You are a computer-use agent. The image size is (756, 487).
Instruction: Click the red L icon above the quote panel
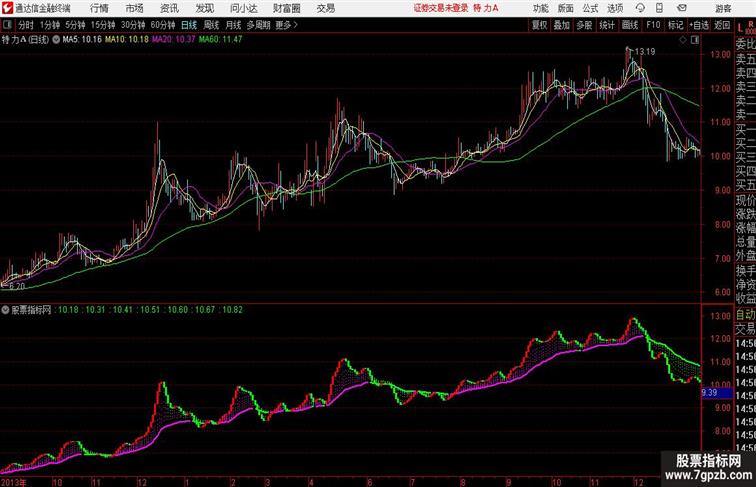click(x=740, y=27)
